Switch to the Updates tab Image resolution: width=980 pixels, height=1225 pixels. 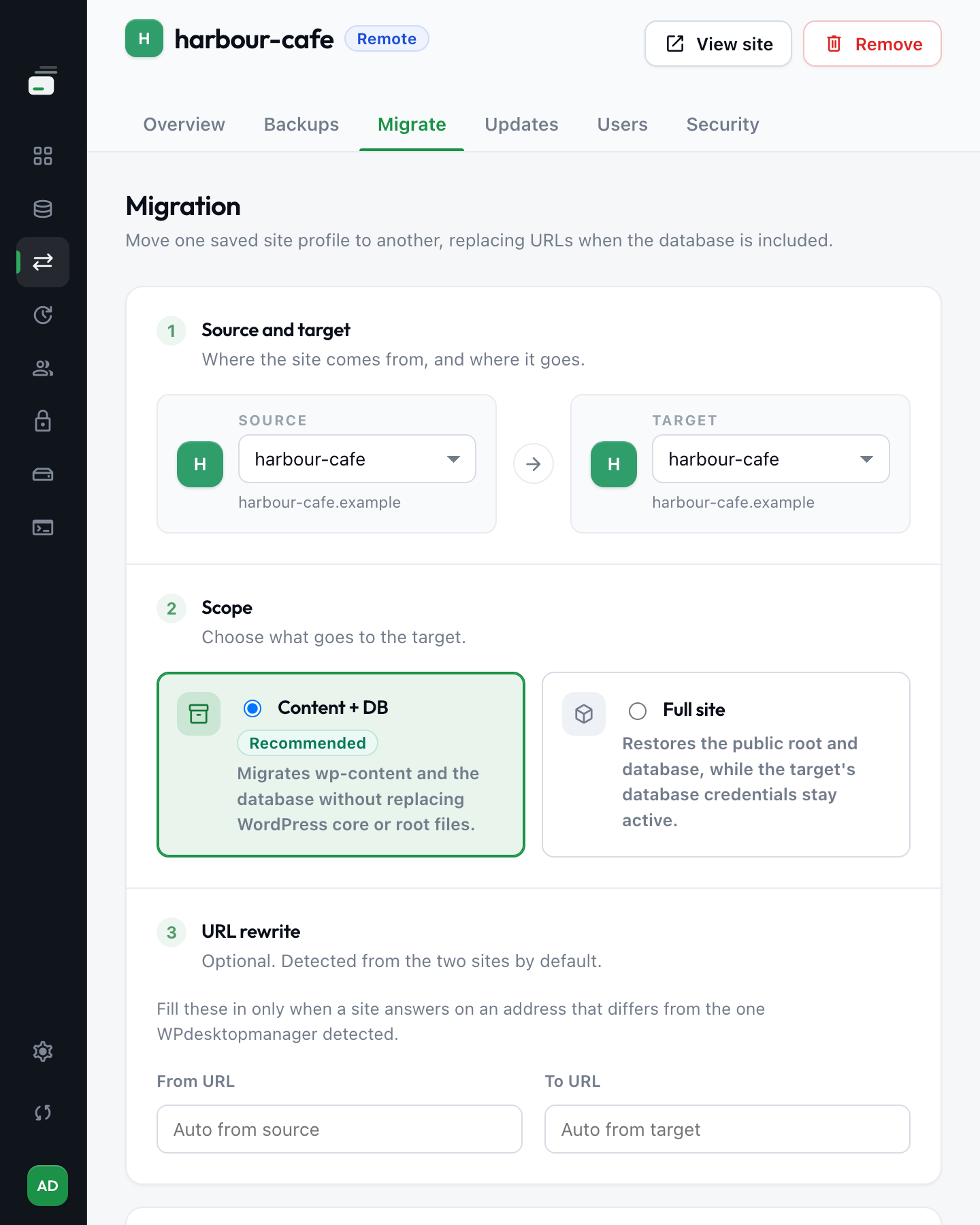[x=522, y=125]
